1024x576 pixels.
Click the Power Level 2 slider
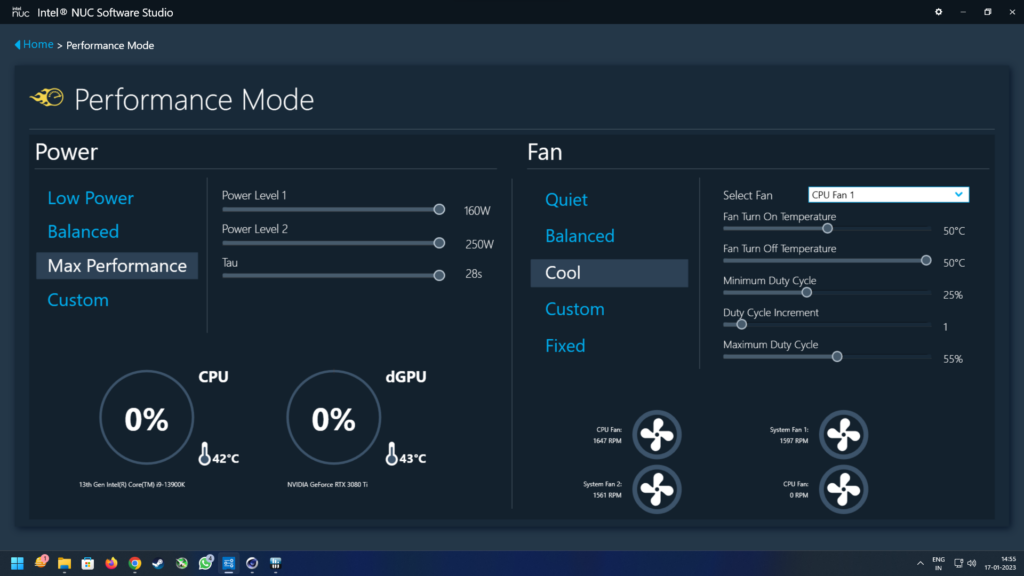pos(333,243)
